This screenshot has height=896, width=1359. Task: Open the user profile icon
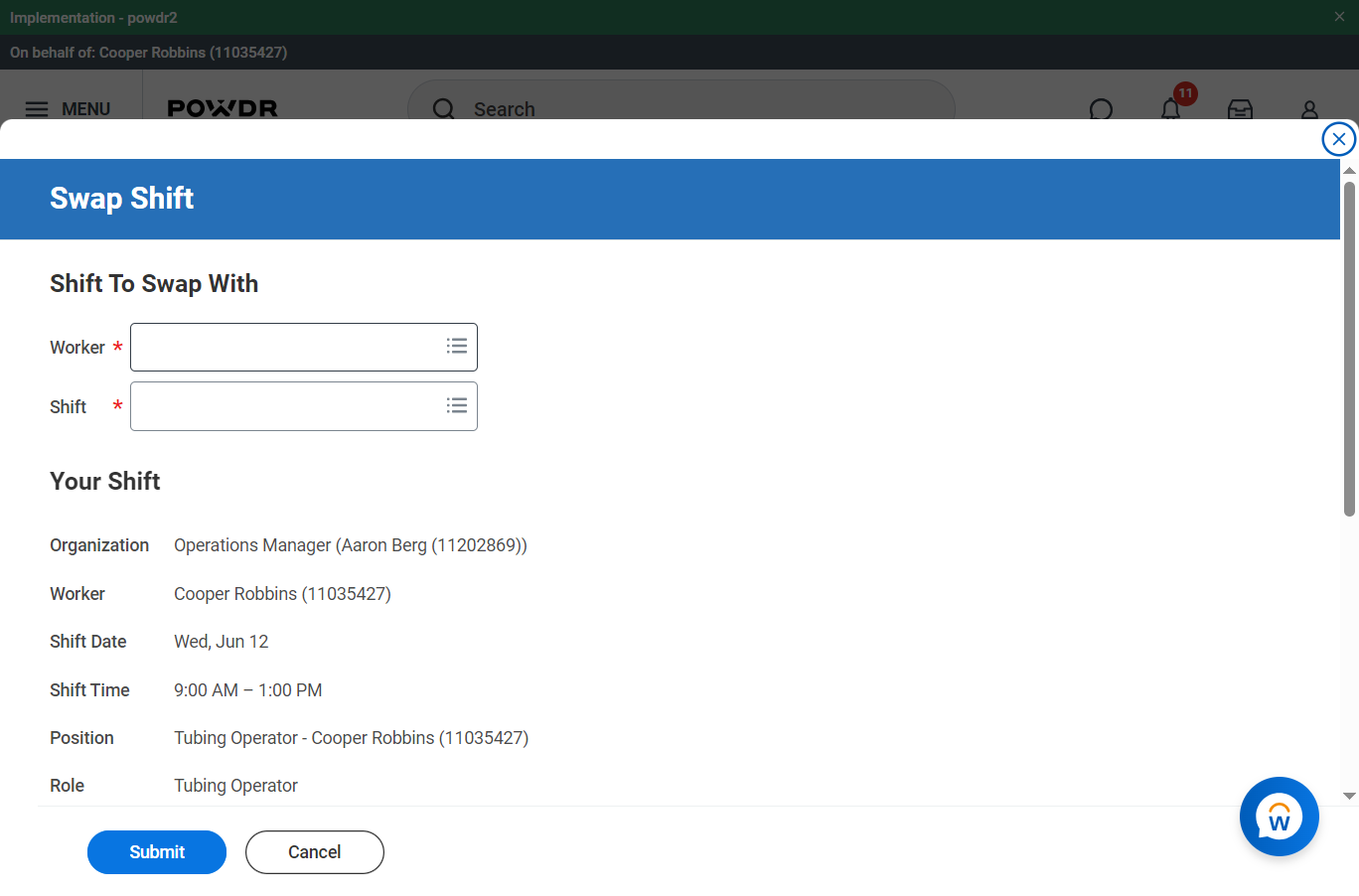tap(1309, 109)
